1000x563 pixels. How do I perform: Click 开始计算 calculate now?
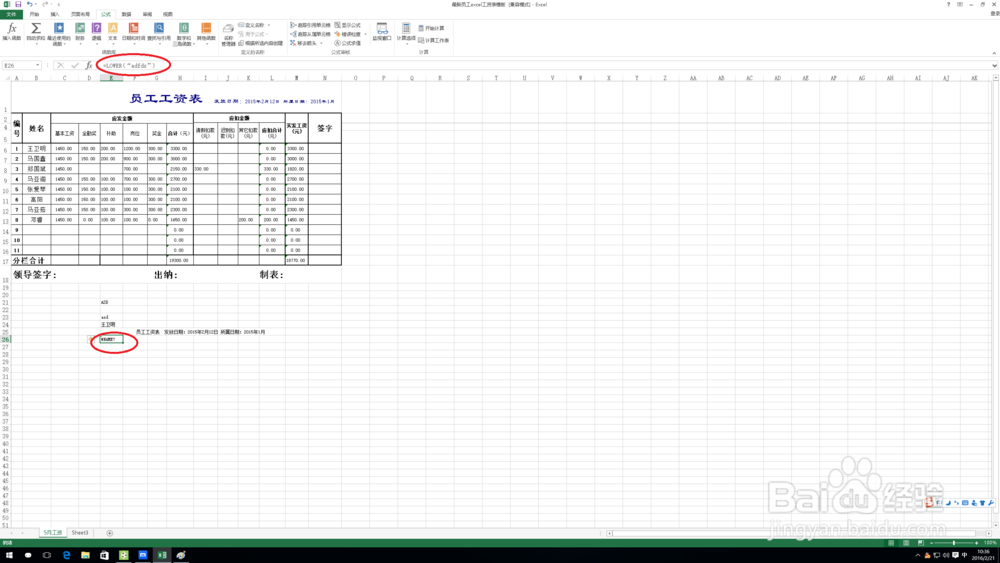click(432, 28)
